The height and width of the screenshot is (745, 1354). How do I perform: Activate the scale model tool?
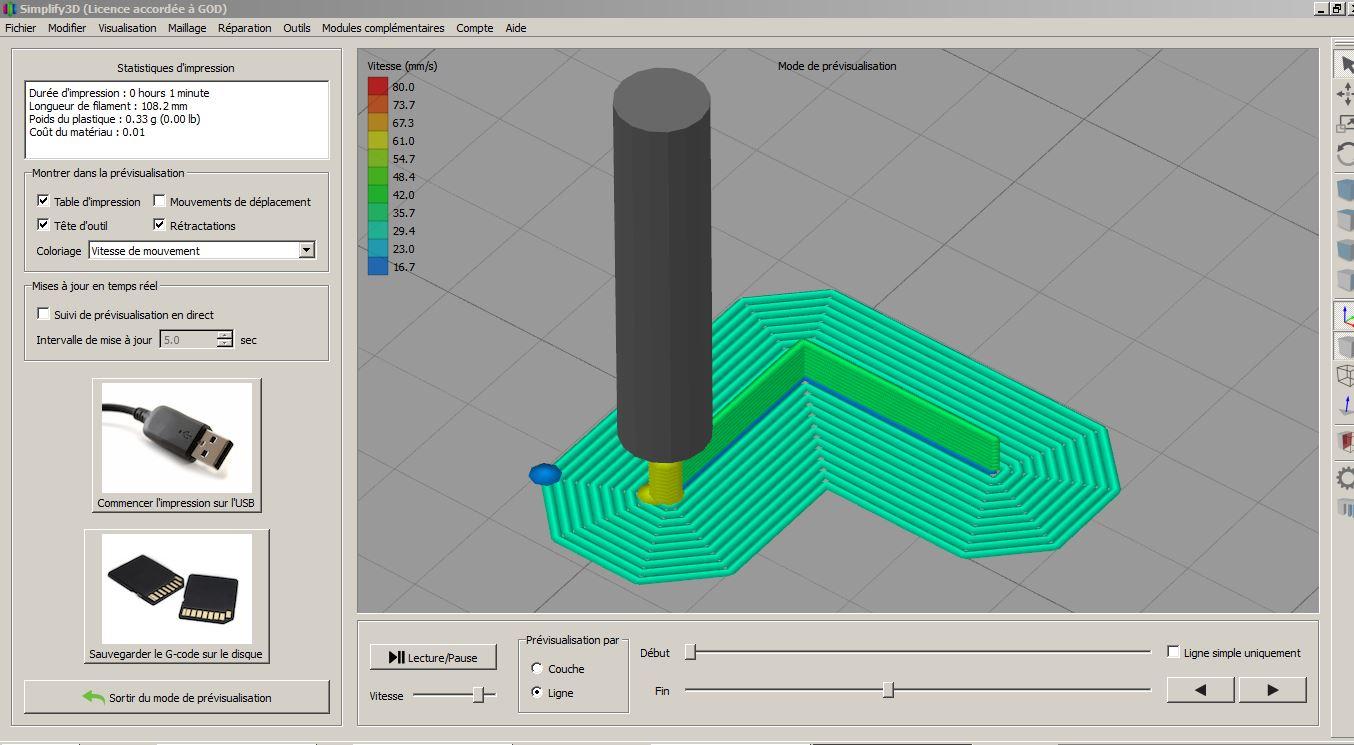tap(1346, 124)
